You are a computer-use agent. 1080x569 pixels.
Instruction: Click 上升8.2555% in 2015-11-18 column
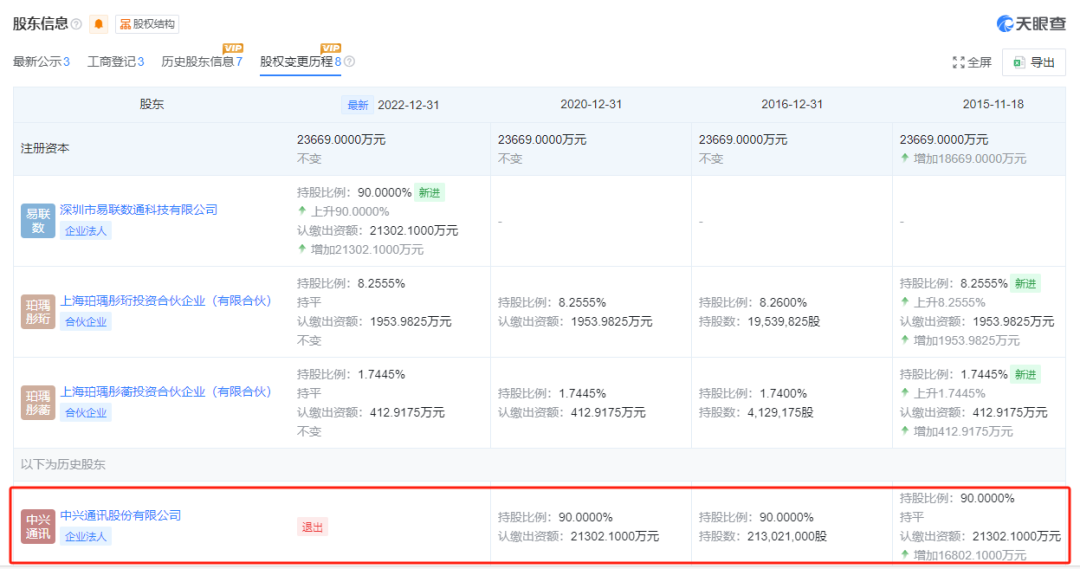click(x=942, y=302)
